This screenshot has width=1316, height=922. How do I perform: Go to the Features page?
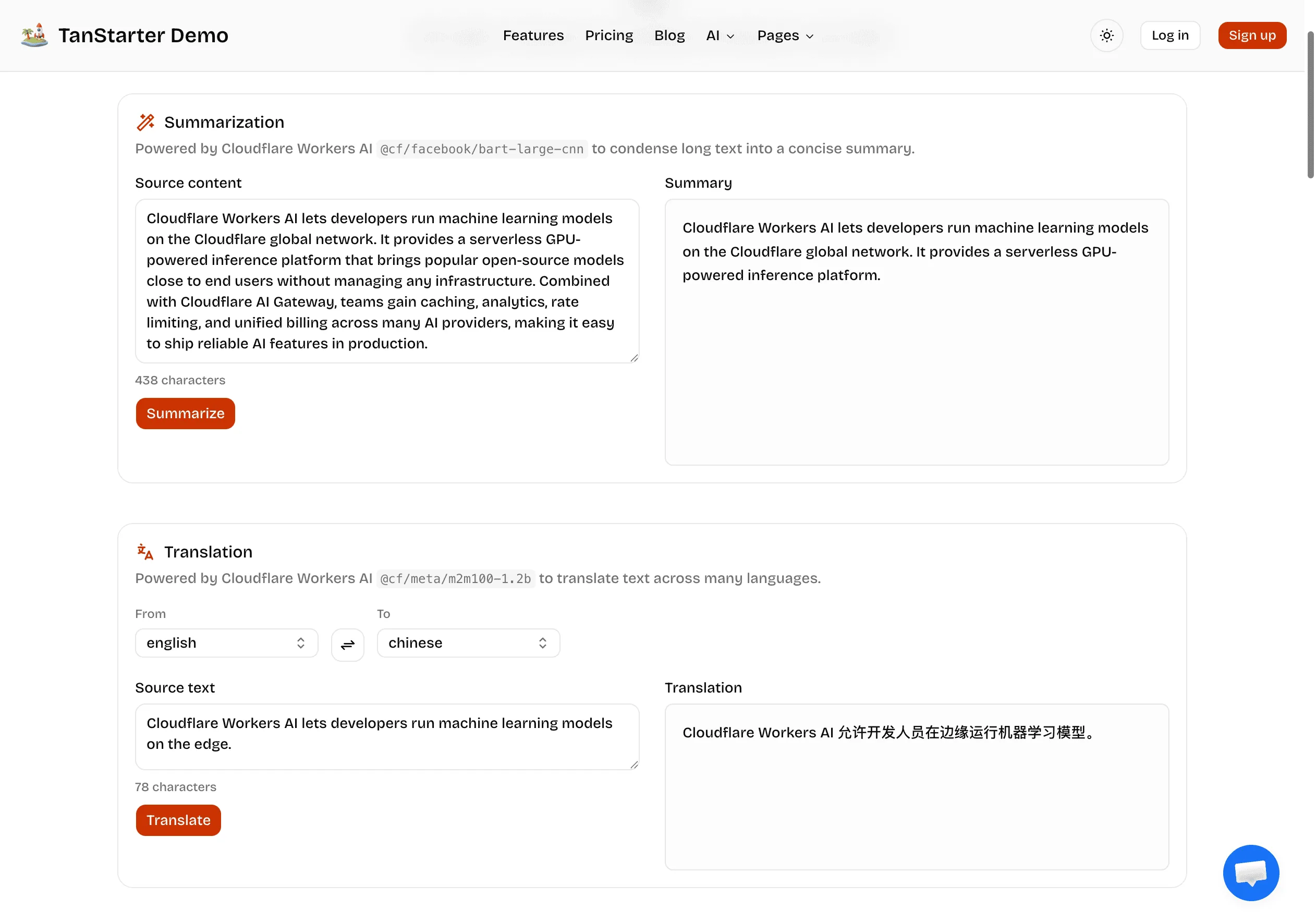[533, 35]
